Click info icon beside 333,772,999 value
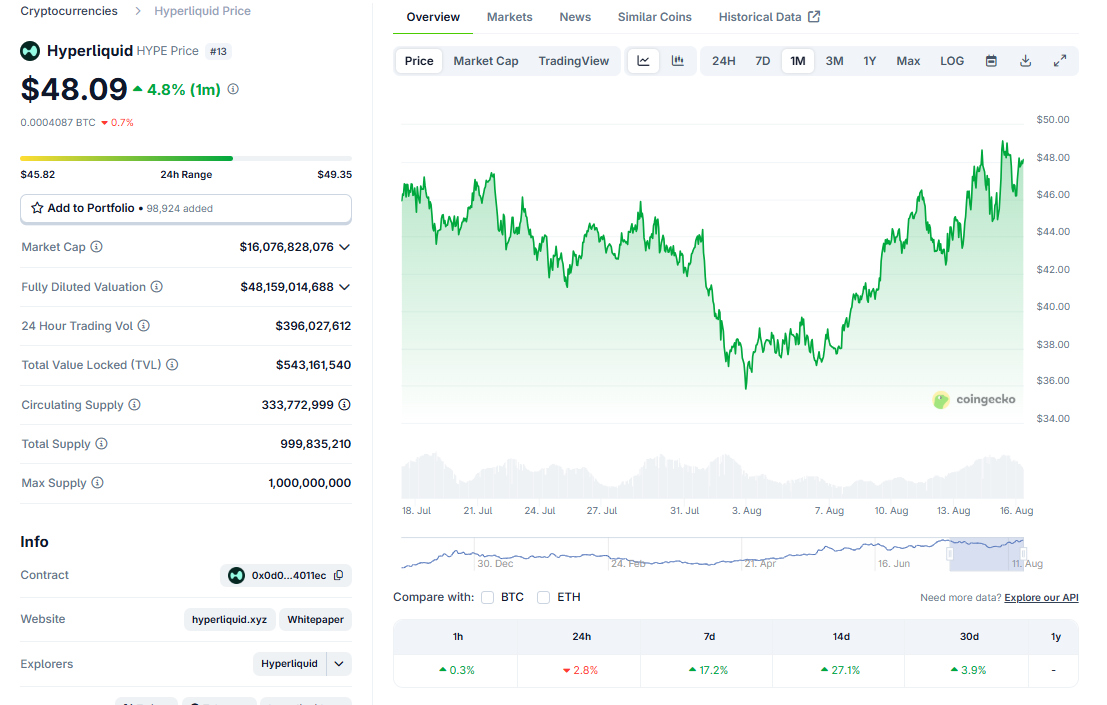This screenshot has height=705, width=1107. [x=345, y=404]
